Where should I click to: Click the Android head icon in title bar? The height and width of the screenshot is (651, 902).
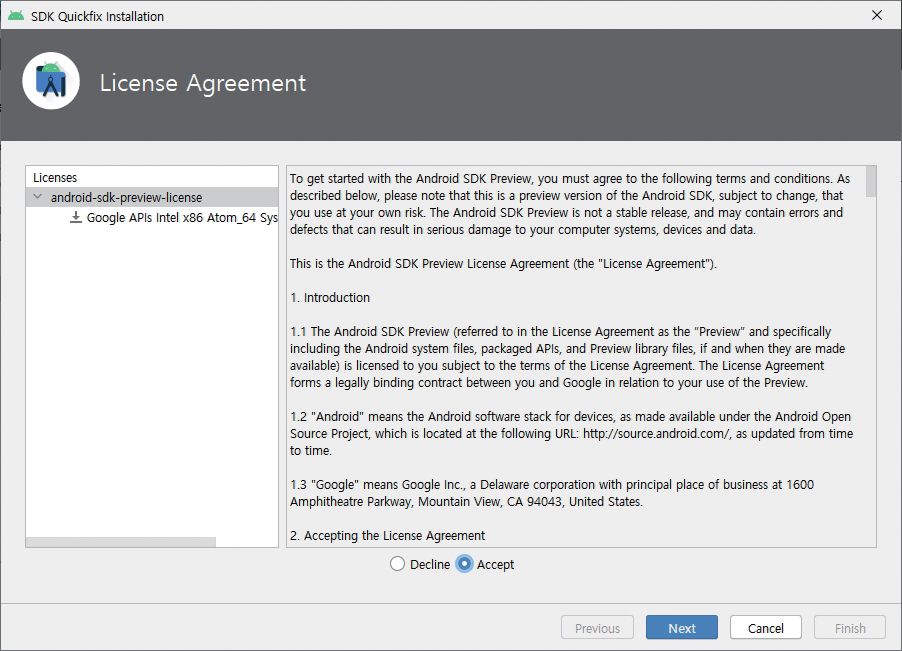16,16
